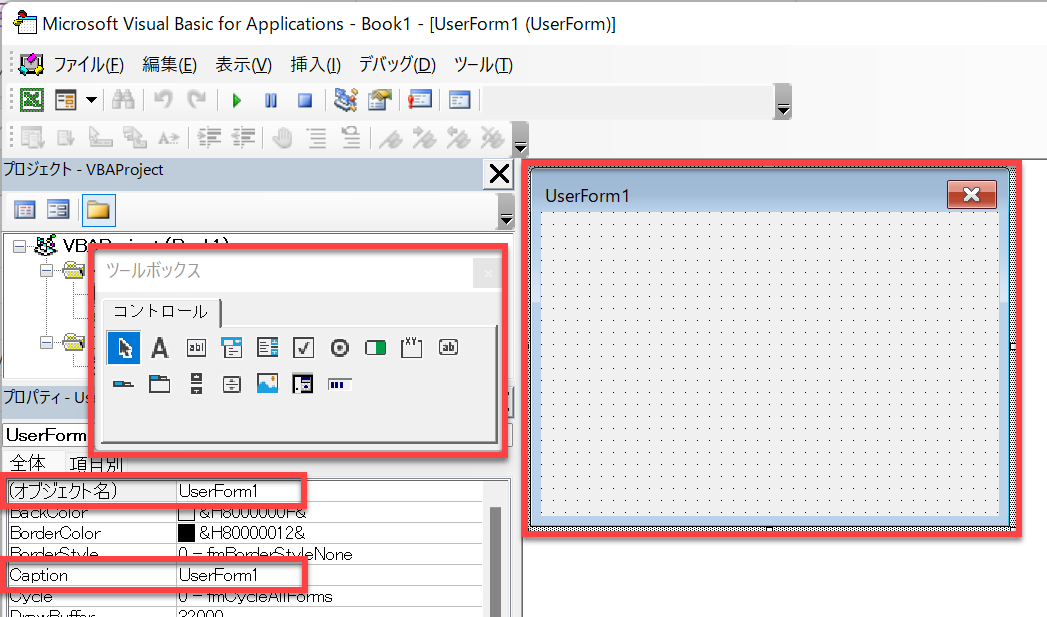Click the window icon with red exclamation mark
Image resolution: width=1047 pixels, height=617 pixels.
[x=420, y=100]
